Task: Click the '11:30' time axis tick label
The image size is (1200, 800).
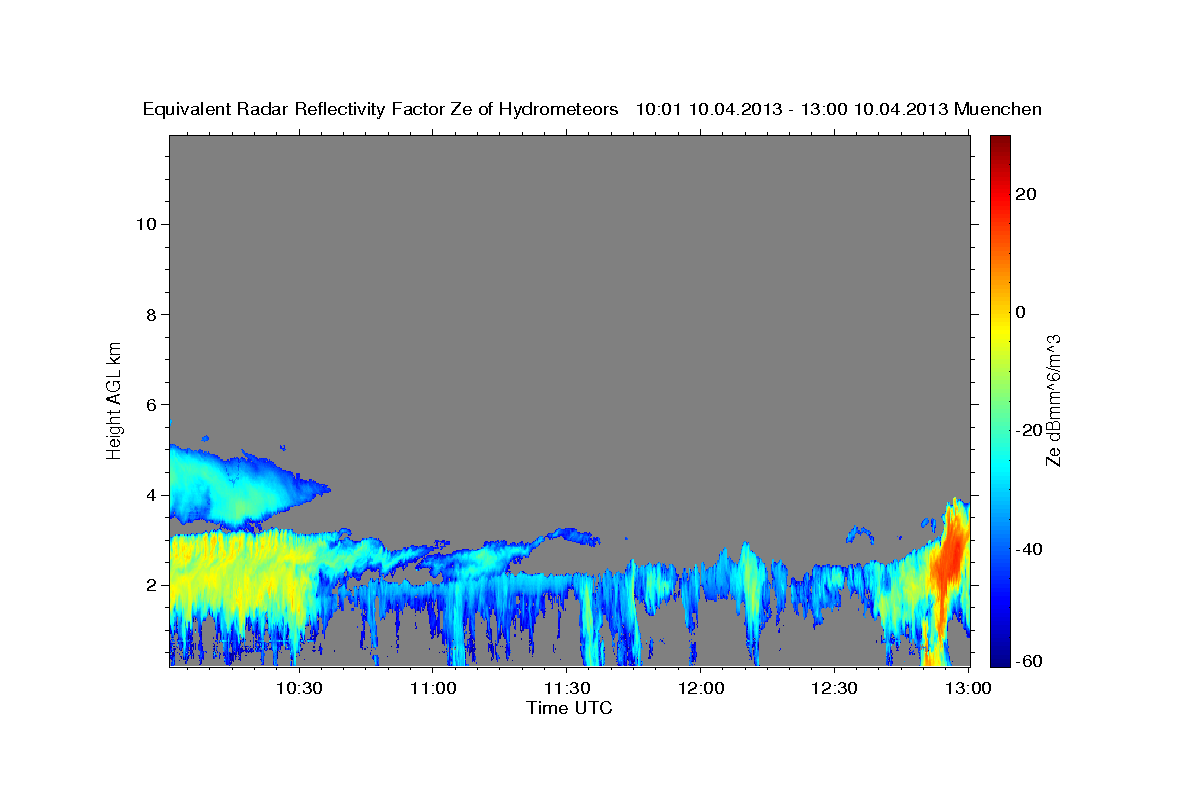Action: coord(566,688)
